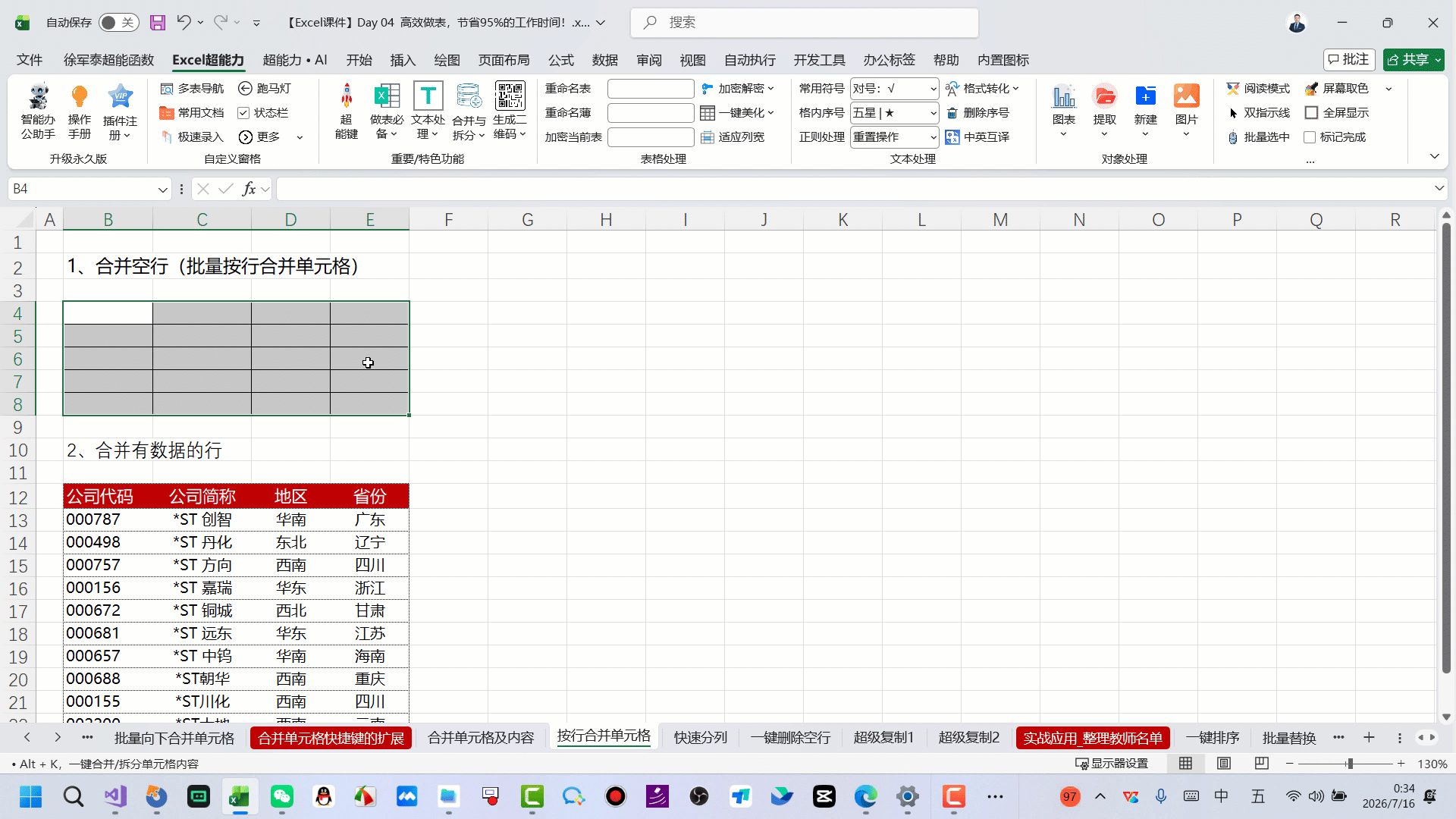Select the 快速分列 sheet tab
The height and width of the screenshot is (819, 1456).
click(700, 738)
